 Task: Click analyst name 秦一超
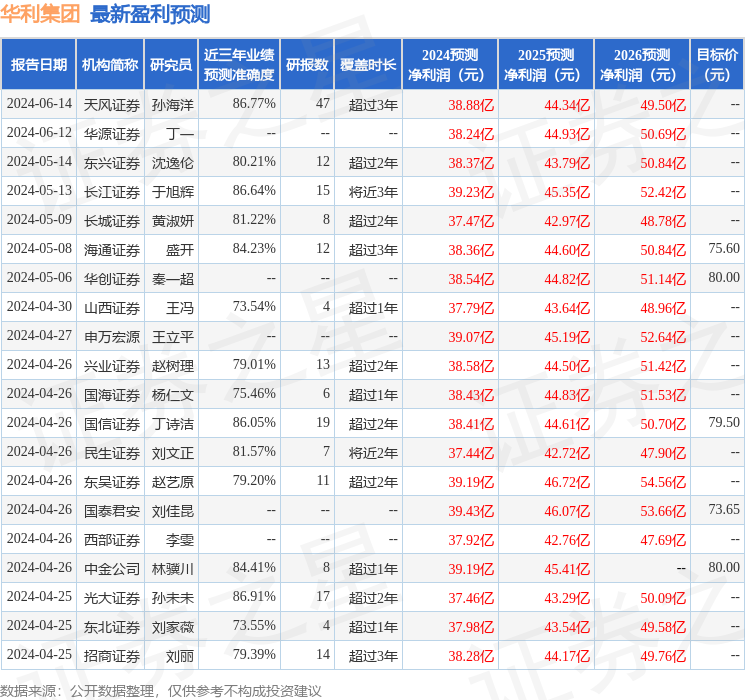[x=172, y=279]
